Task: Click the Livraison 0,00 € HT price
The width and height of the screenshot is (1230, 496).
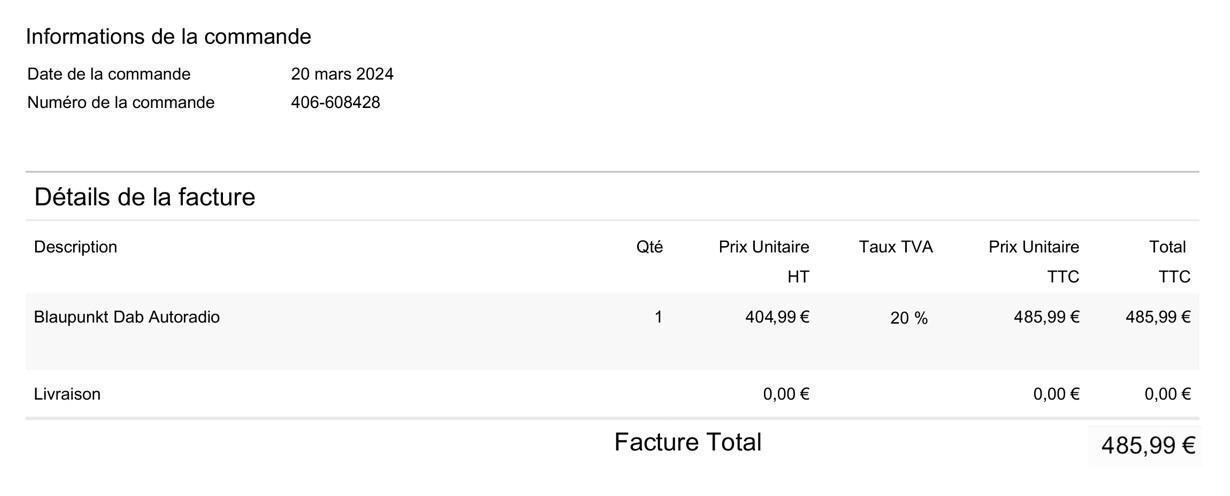Action: 786,394
